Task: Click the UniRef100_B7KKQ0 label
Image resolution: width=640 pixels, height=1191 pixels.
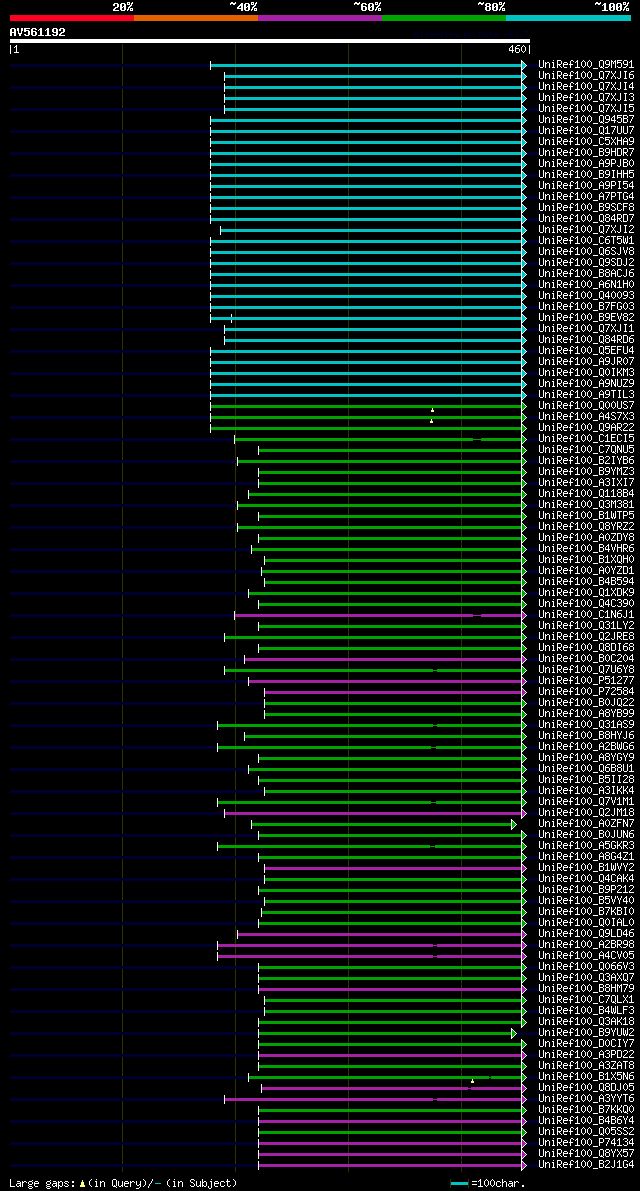Action: tap(586, 1110)
